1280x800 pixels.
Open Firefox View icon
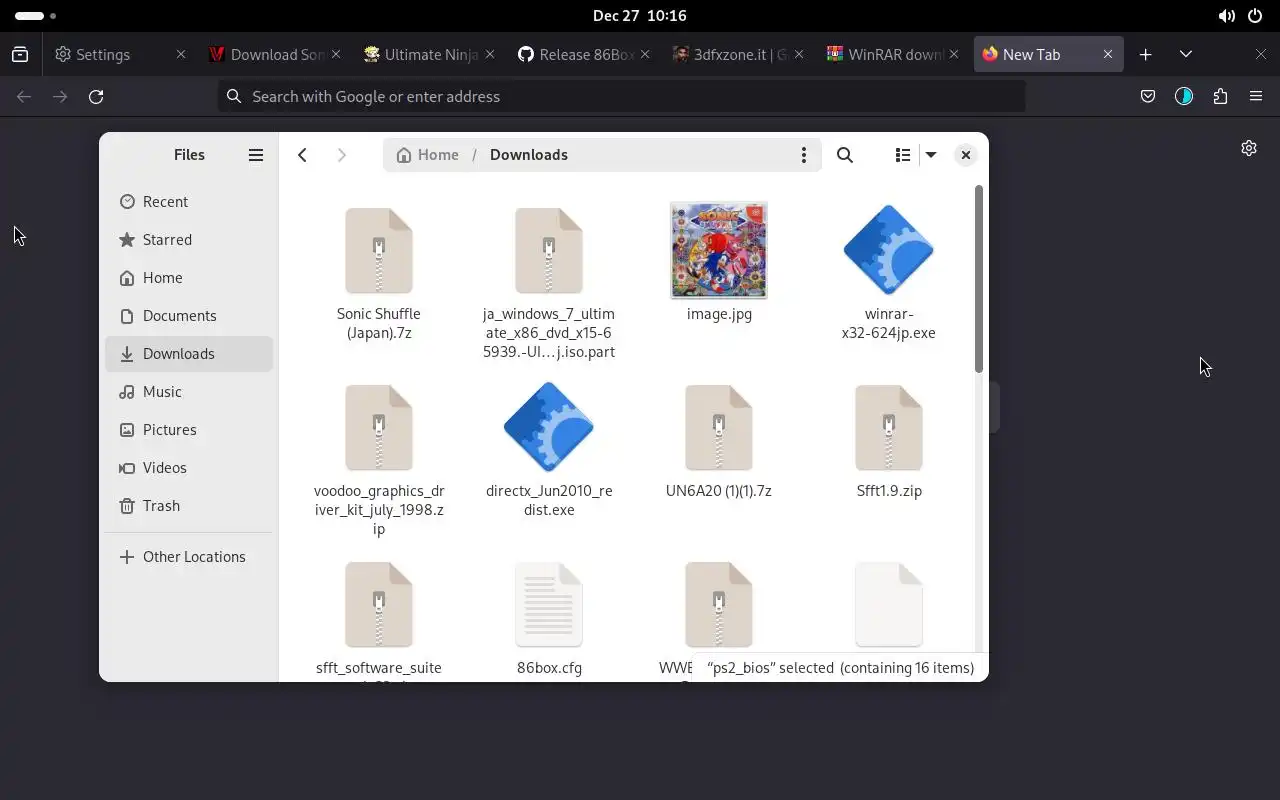(20, 55)
